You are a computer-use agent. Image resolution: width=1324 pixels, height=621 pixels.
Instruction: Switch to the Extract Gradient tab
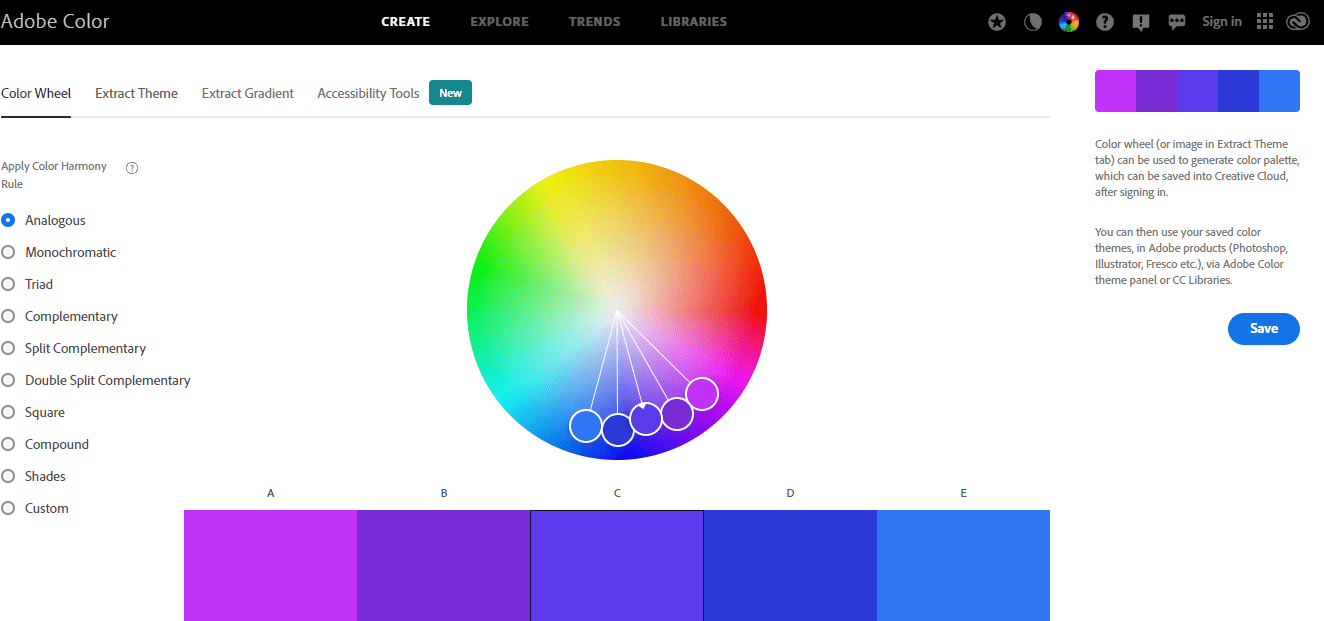tap(248, 93)
